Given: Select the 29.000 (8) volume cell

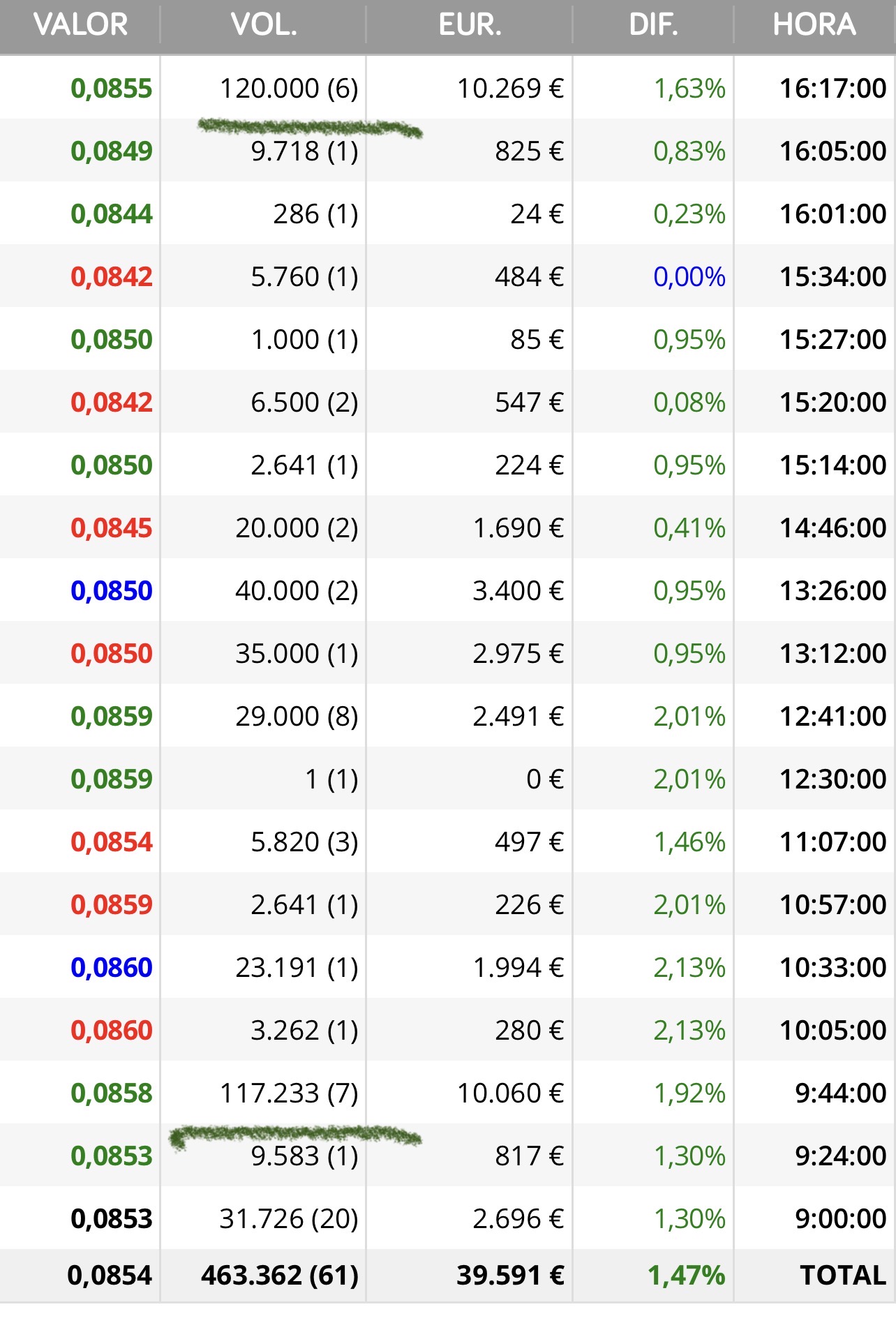Looking at the screenshot, I should (297, 717).
